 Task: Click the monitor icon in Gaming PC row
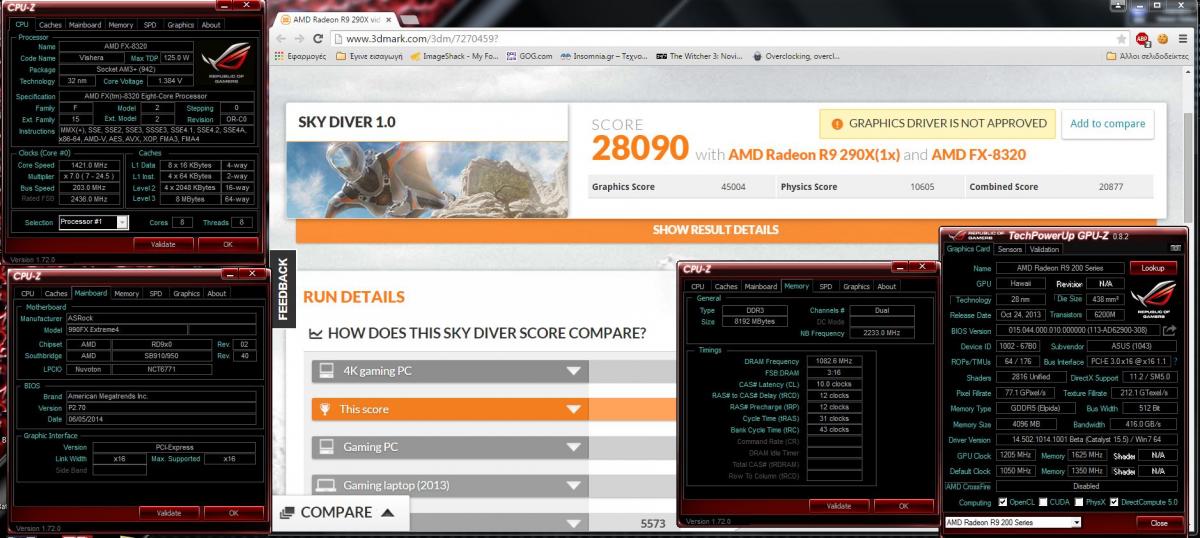pyautogui.click(x=325, y=446)
